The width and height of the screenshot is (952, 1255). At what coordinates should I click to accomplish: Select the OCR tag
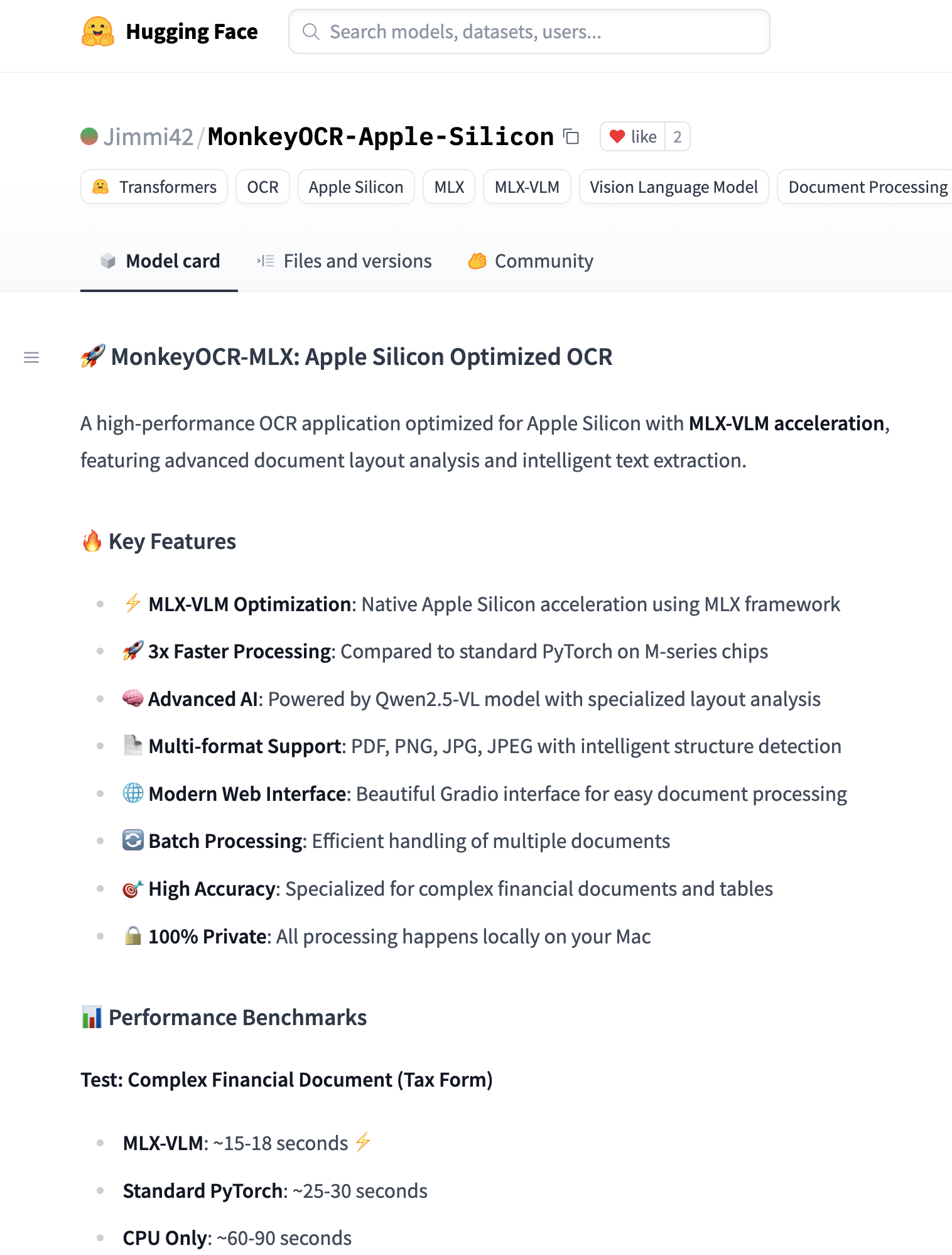pyautogui.click(x=262, y=187)
